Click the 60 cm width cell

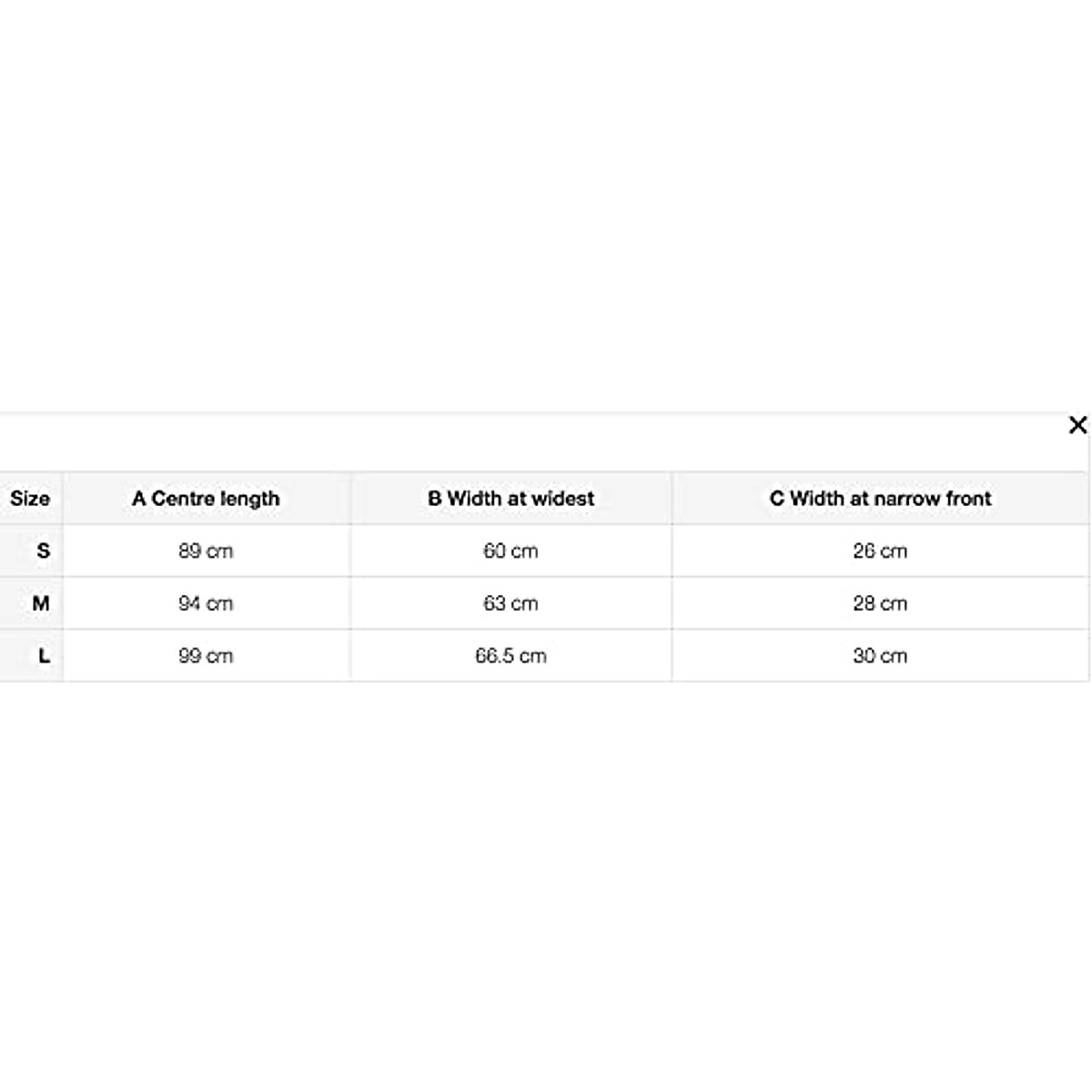(511, 551)
